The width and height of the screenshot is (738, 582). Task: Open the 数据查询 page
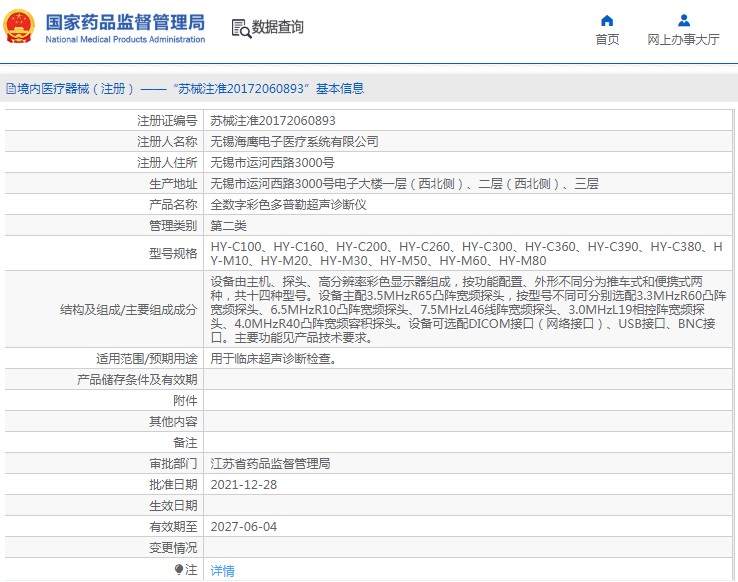click(x=278, y=28)
